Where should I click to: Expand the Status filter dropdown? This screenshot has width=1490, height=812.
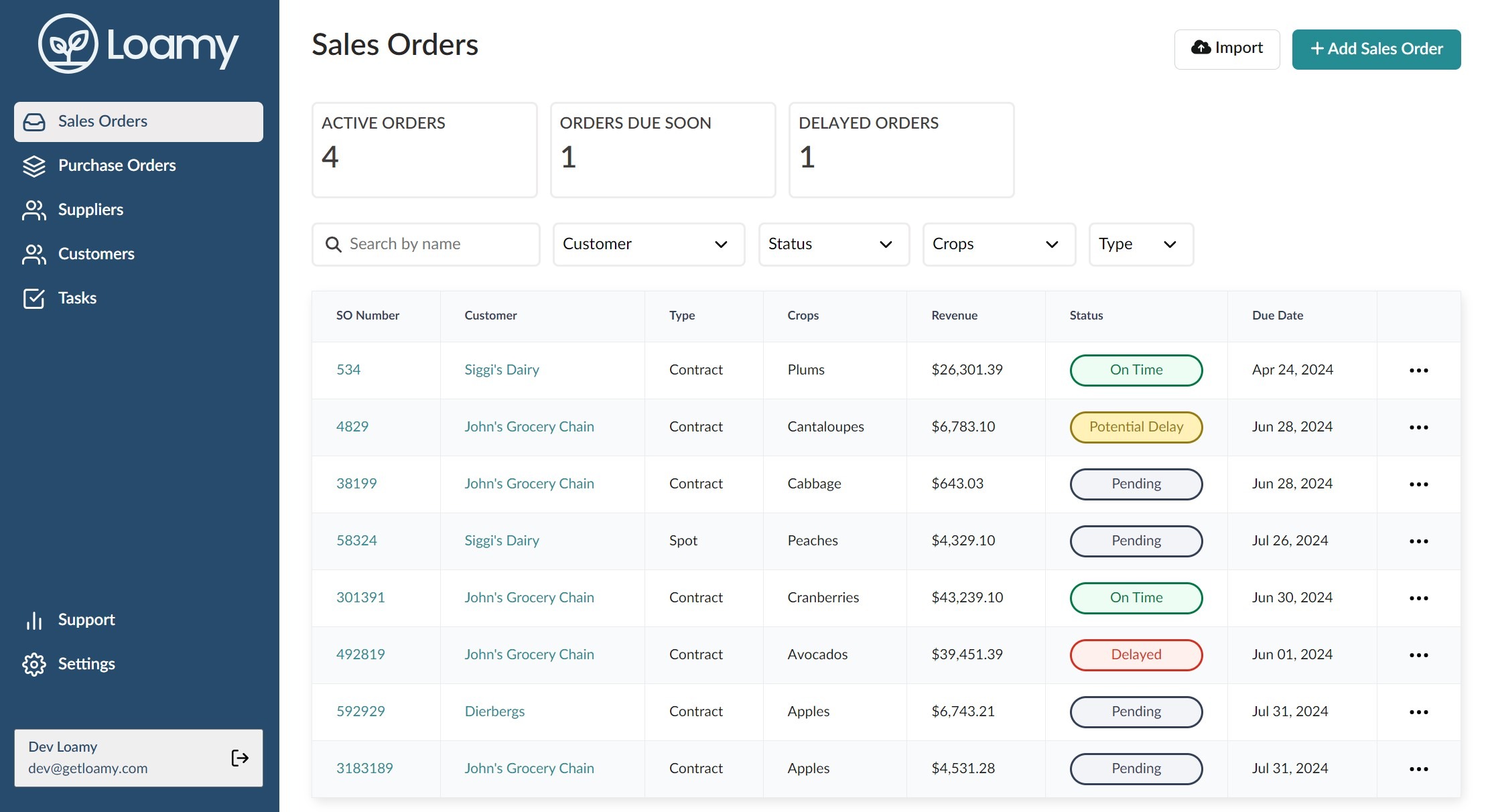pos(833,245)
